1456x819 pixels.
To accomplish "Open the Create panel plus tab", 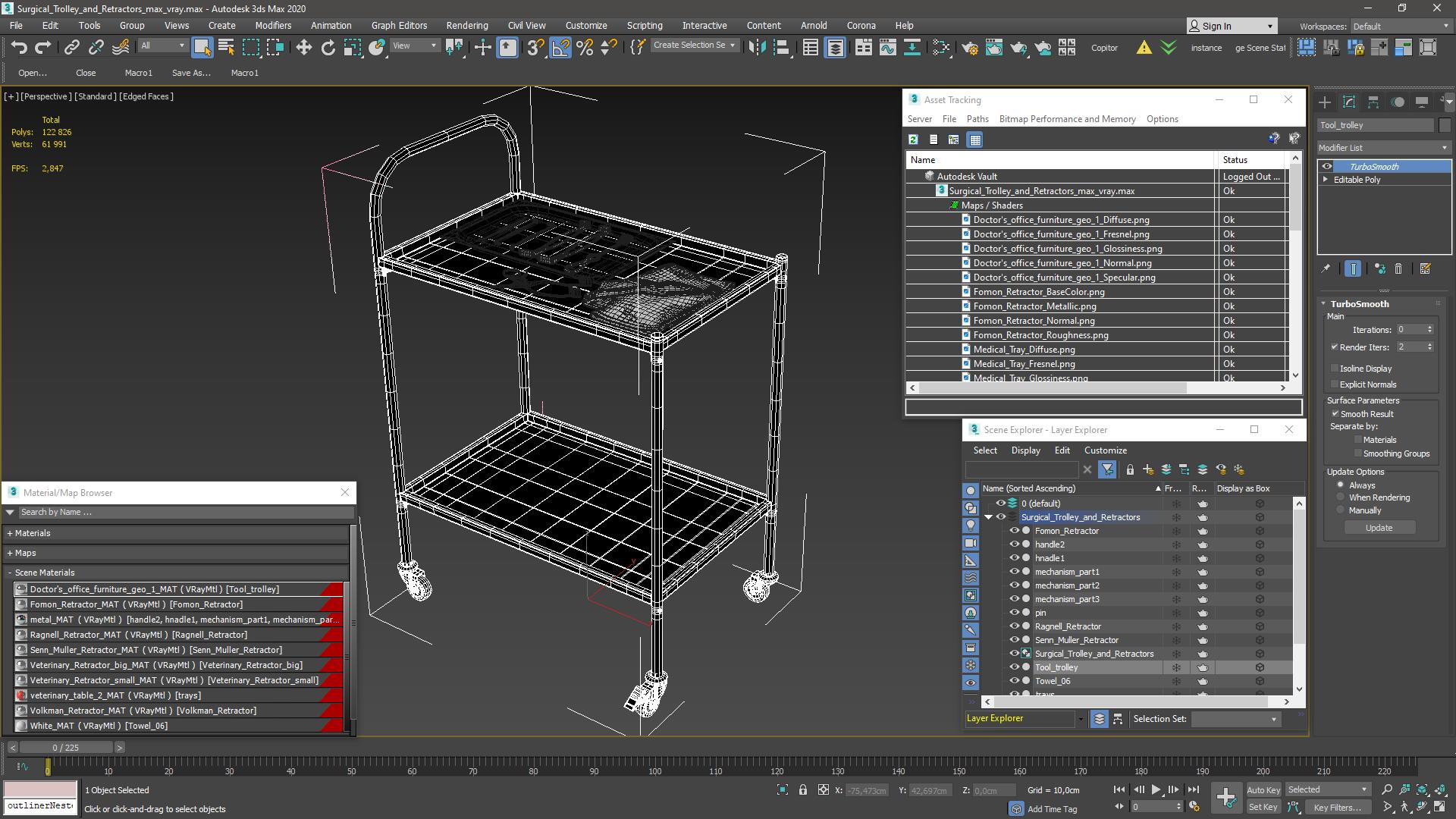I will [1325, 102].
